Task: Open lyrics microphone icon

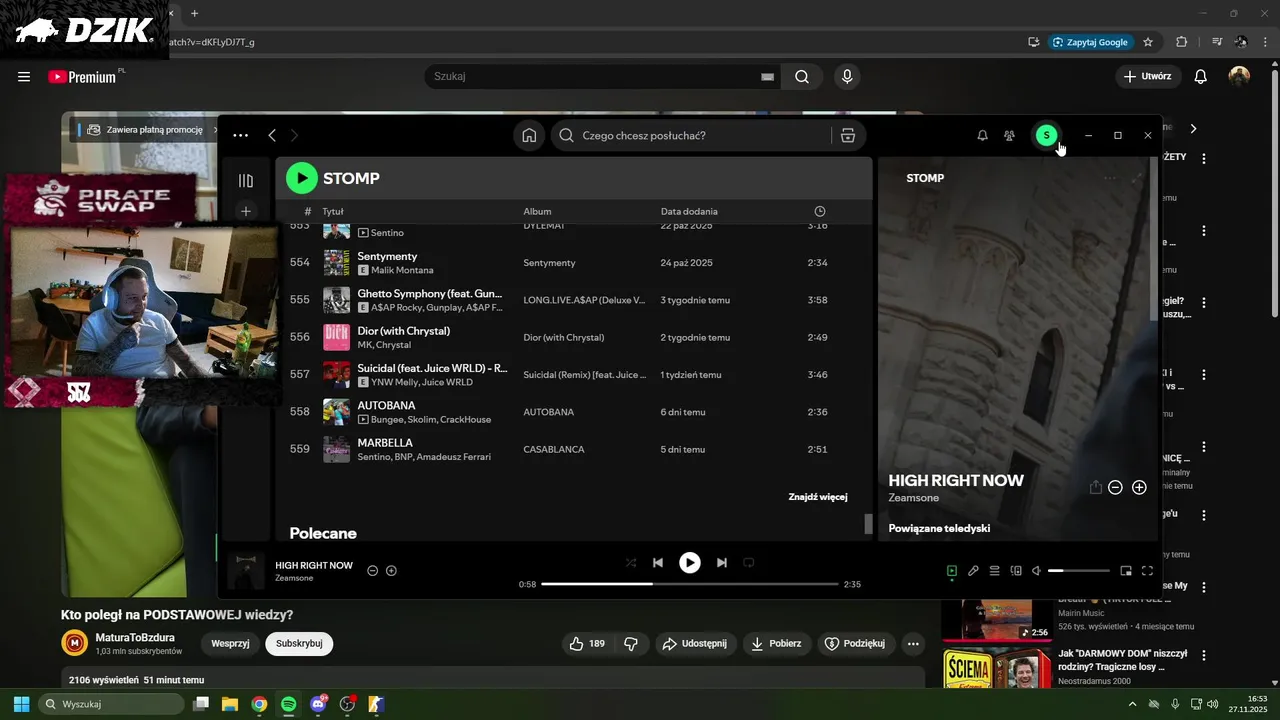Action: pos(973,571)
